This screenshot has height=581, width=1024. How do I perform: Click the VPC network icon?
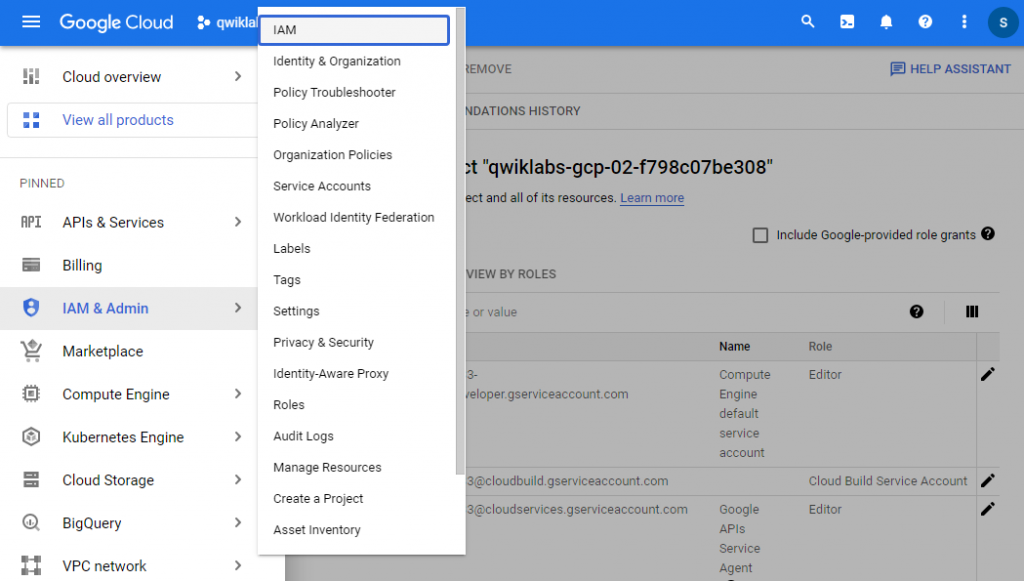pos(31,565)
